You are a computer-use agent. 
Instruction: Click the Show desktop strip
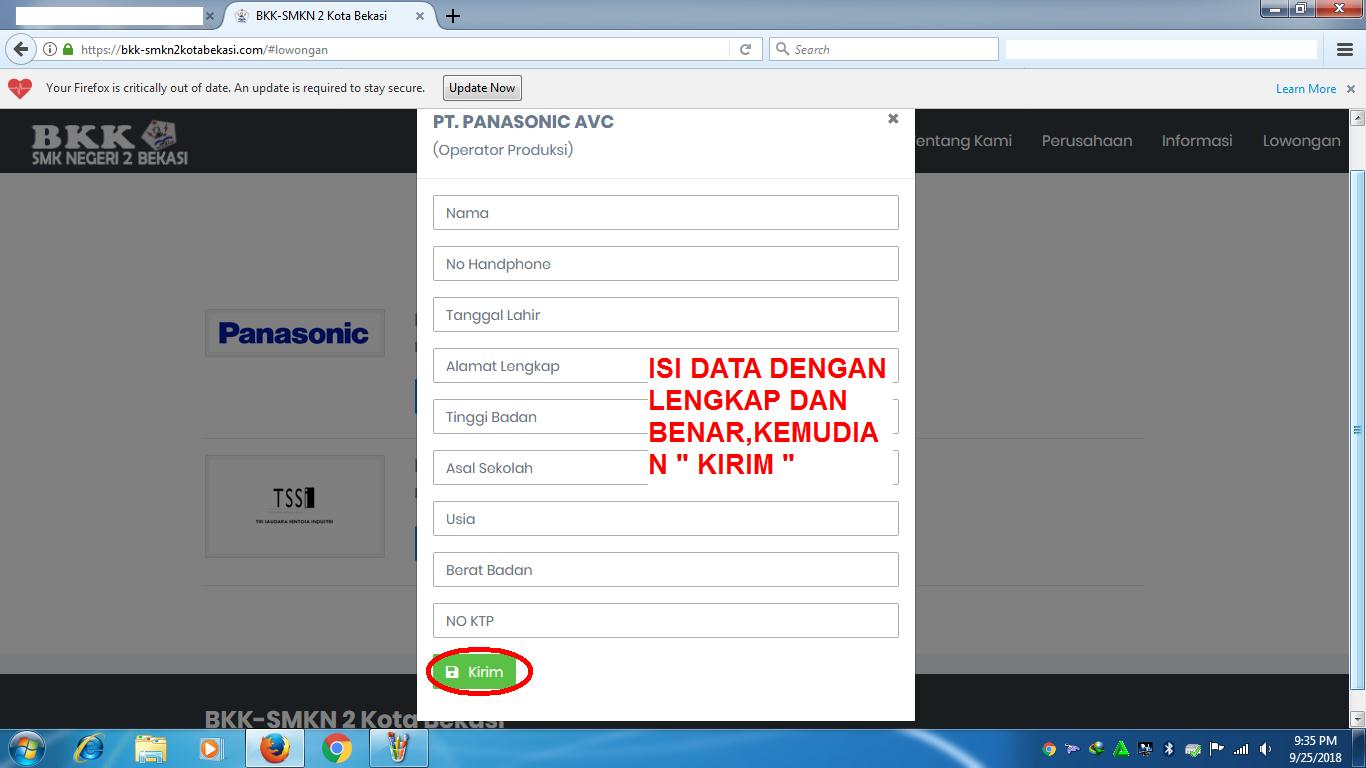click(x=1359, y=749)
